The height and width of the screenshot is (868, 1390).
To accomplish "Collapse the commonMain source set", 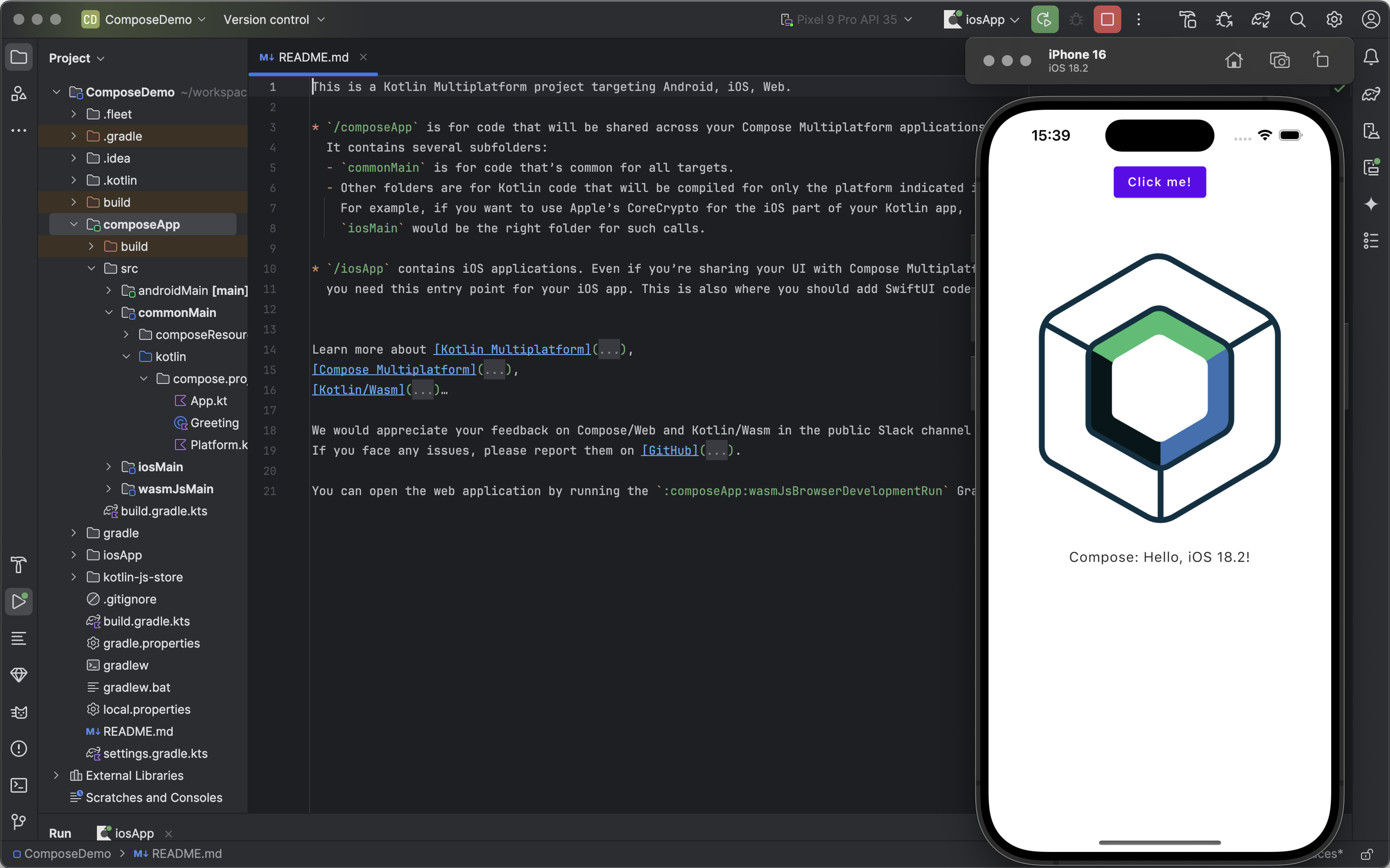I will [x=108, y=312].
